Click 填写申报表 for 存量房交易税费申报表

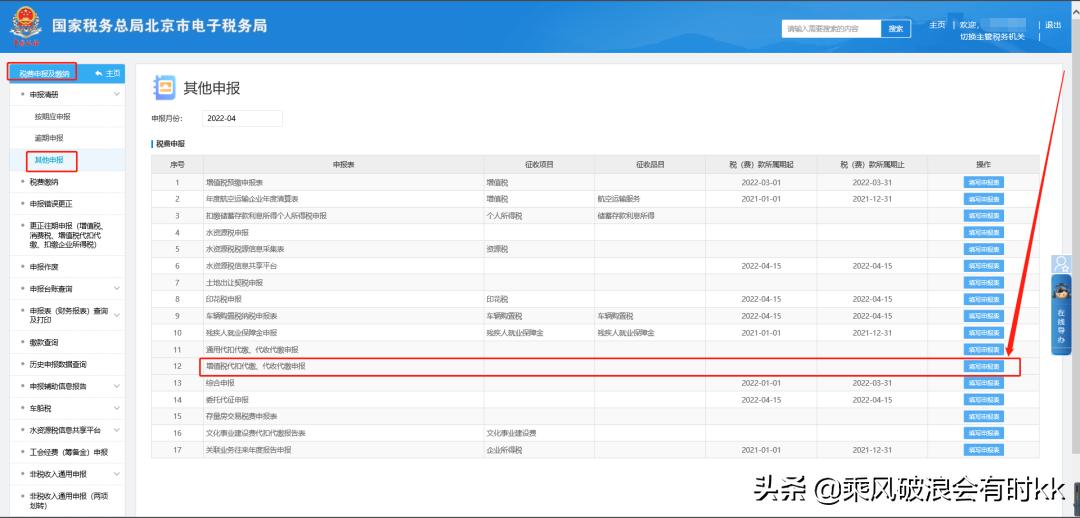984,416
